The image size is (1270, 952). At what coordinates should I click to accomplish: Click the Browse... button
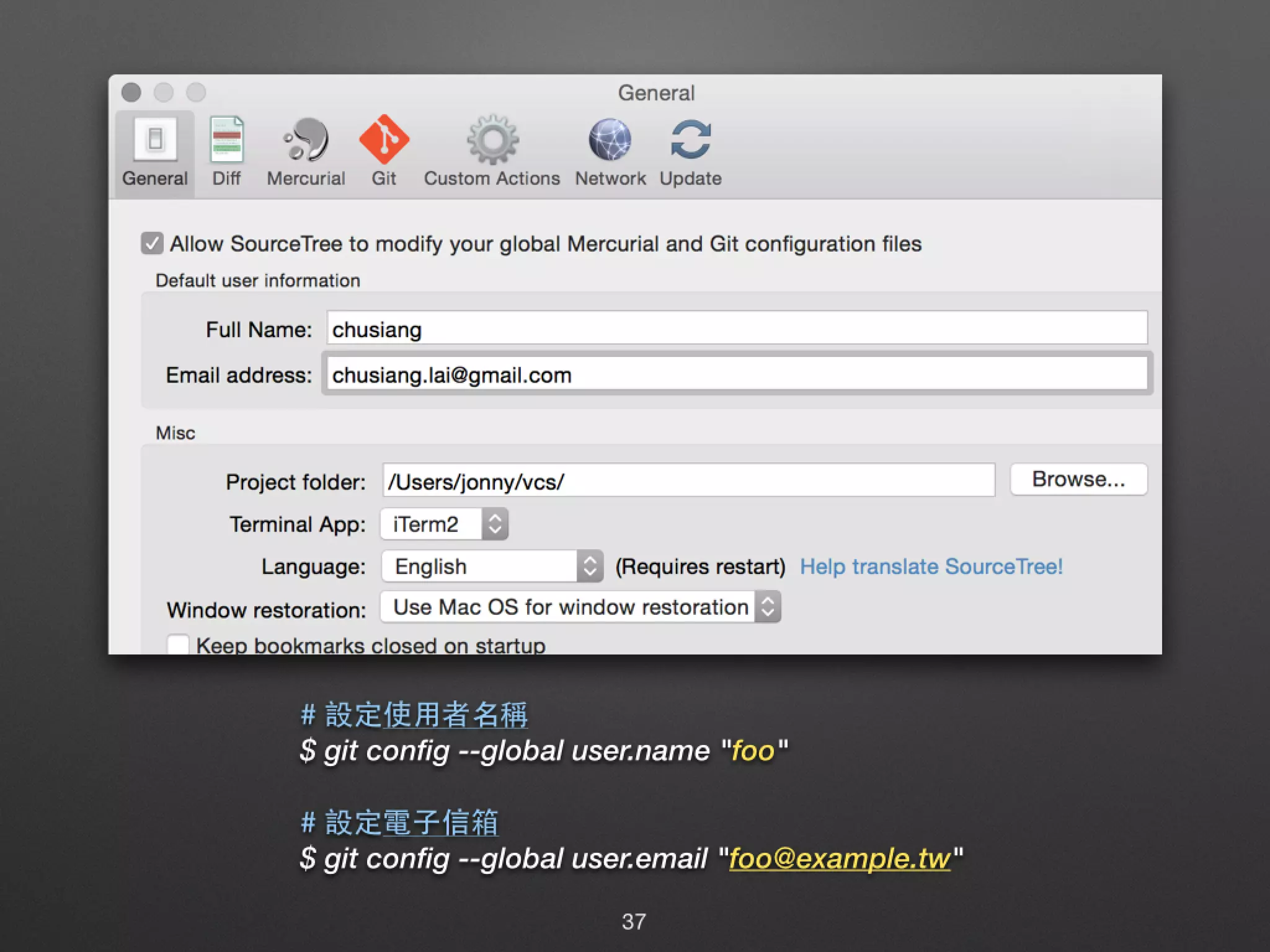point(1078,479)
